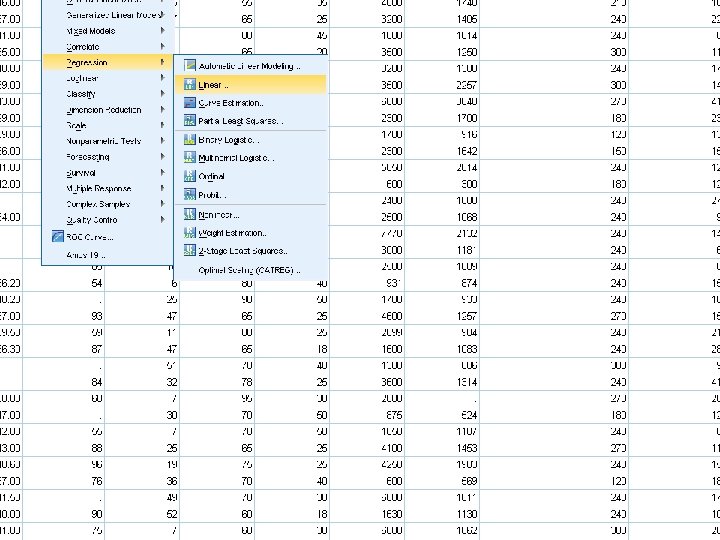
Task: Select the cell containing 93
Action: click(x=63, y=316)
